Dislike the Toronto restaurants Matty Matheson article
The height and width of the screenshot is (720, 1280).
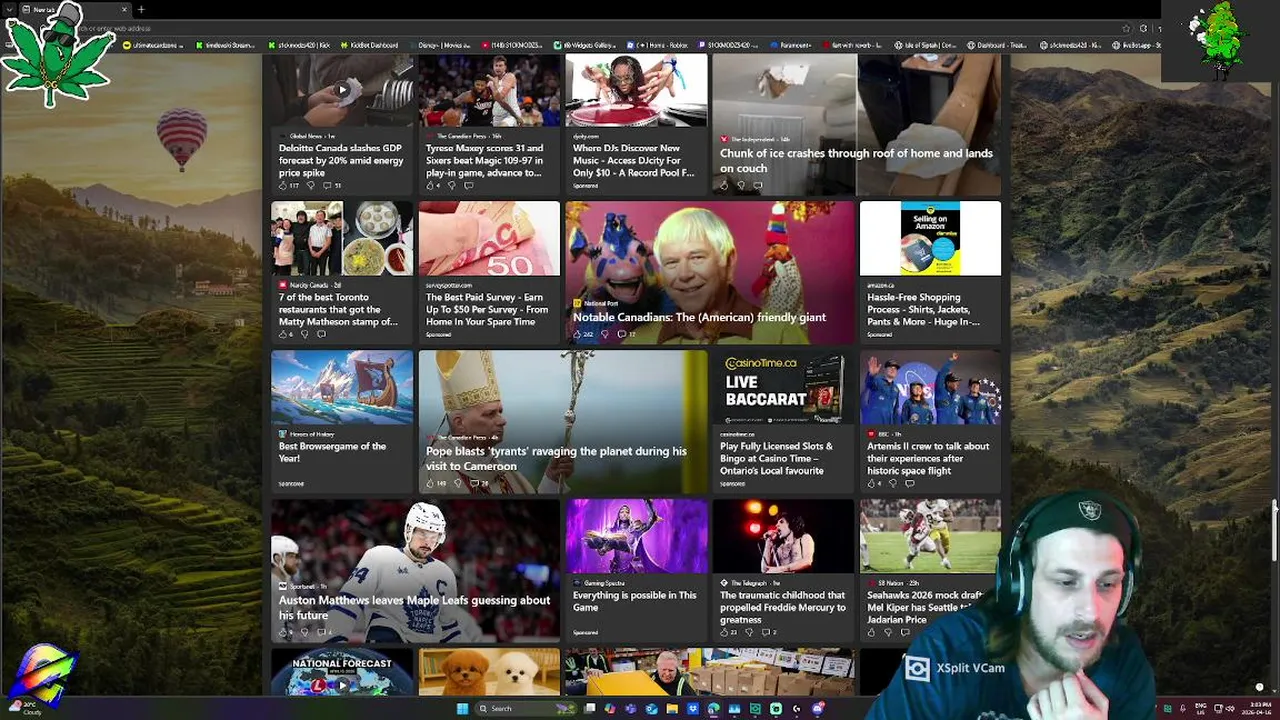pos(305,334)
